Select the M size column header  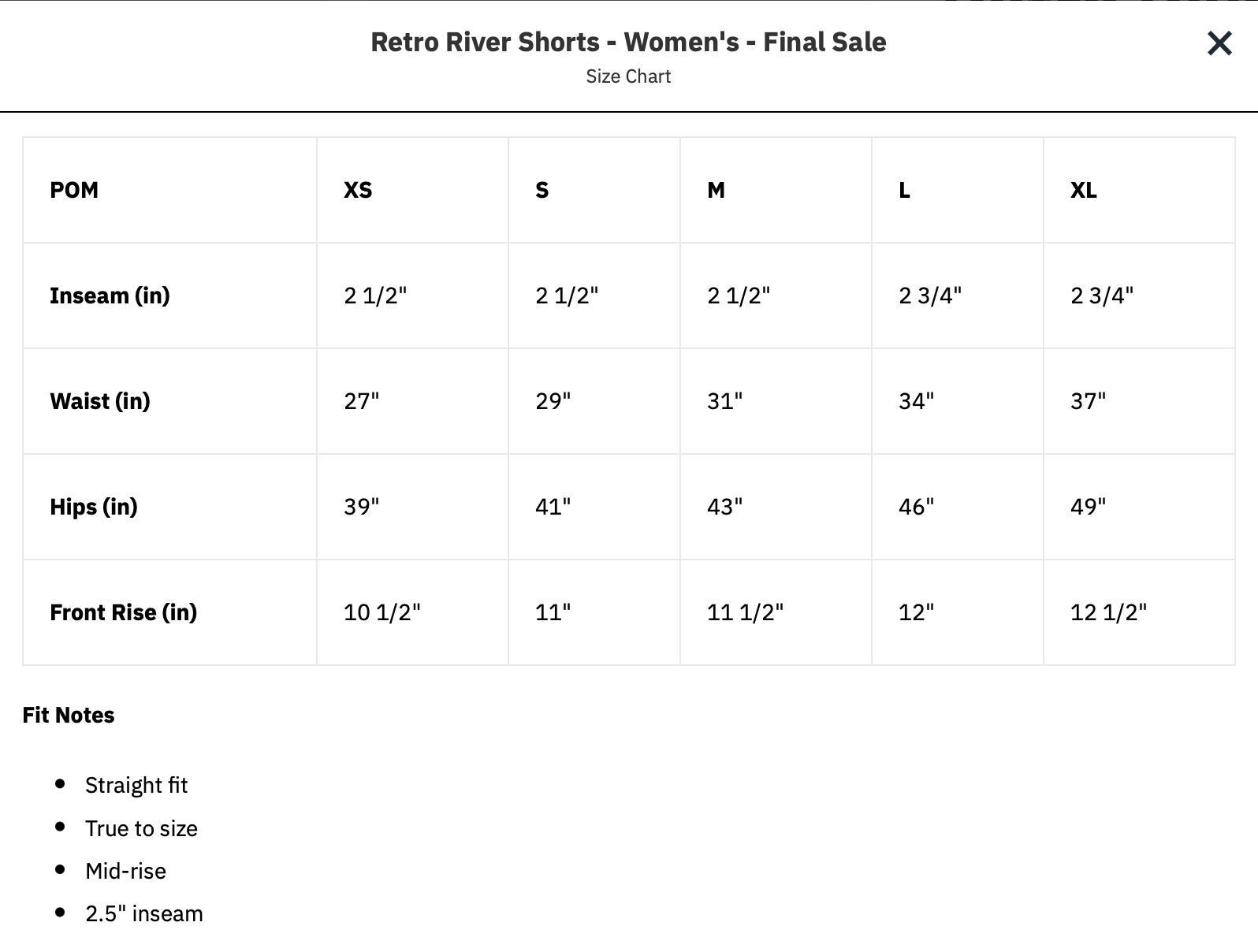click(716, 190)
